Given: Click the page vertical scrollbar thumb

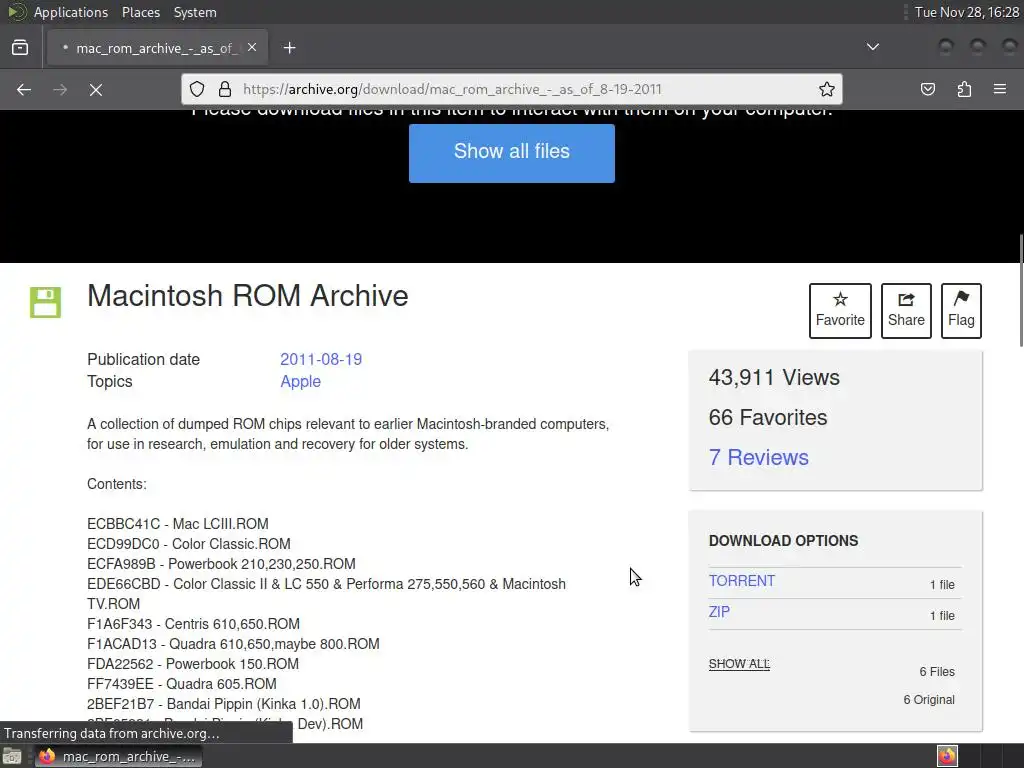Looking at the screenshot, I should click(1021, 291).
